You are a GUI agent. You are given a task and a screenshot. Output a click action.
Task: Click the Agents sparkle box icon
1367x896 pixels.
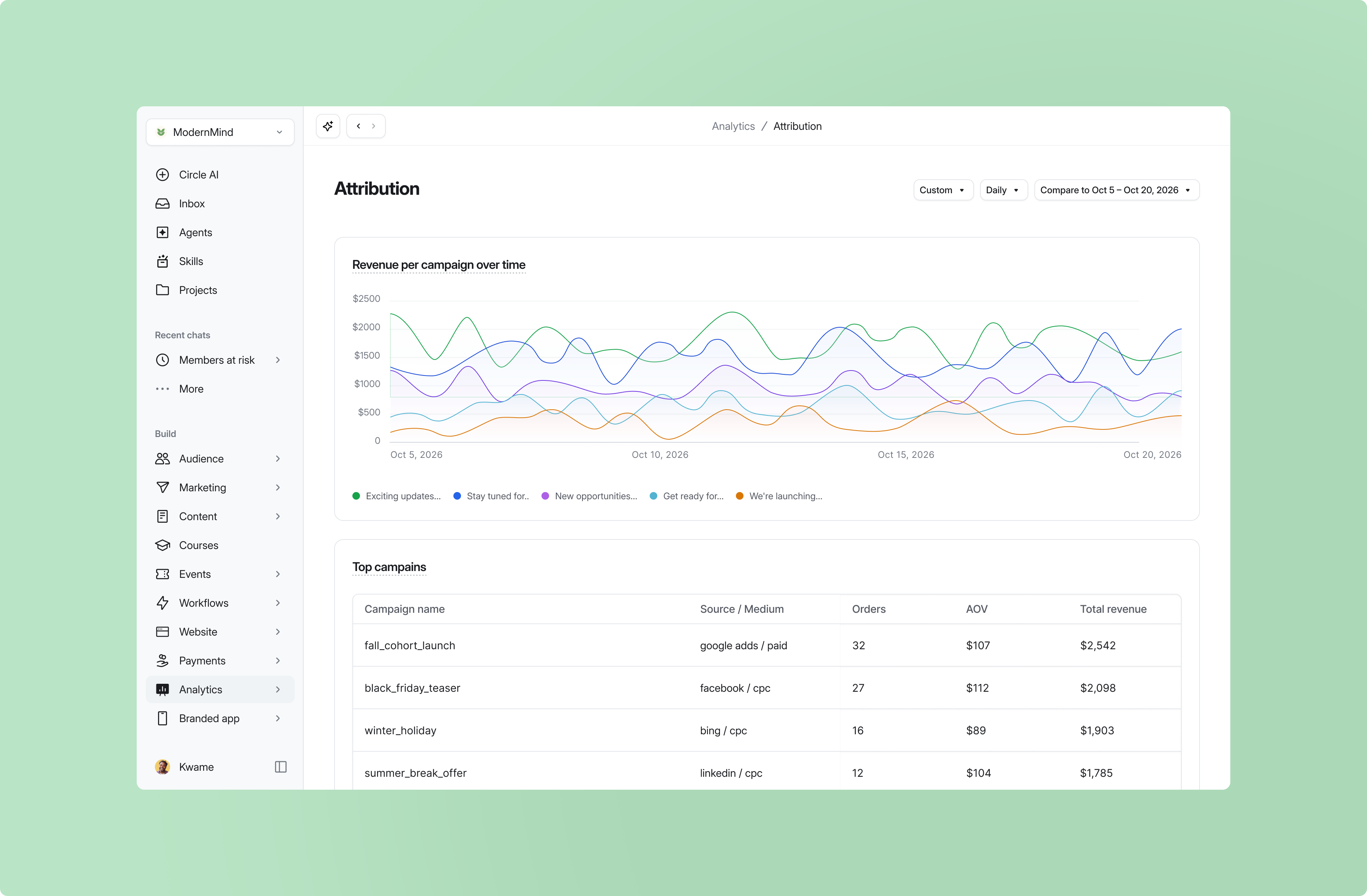click(x=163, y=232)
